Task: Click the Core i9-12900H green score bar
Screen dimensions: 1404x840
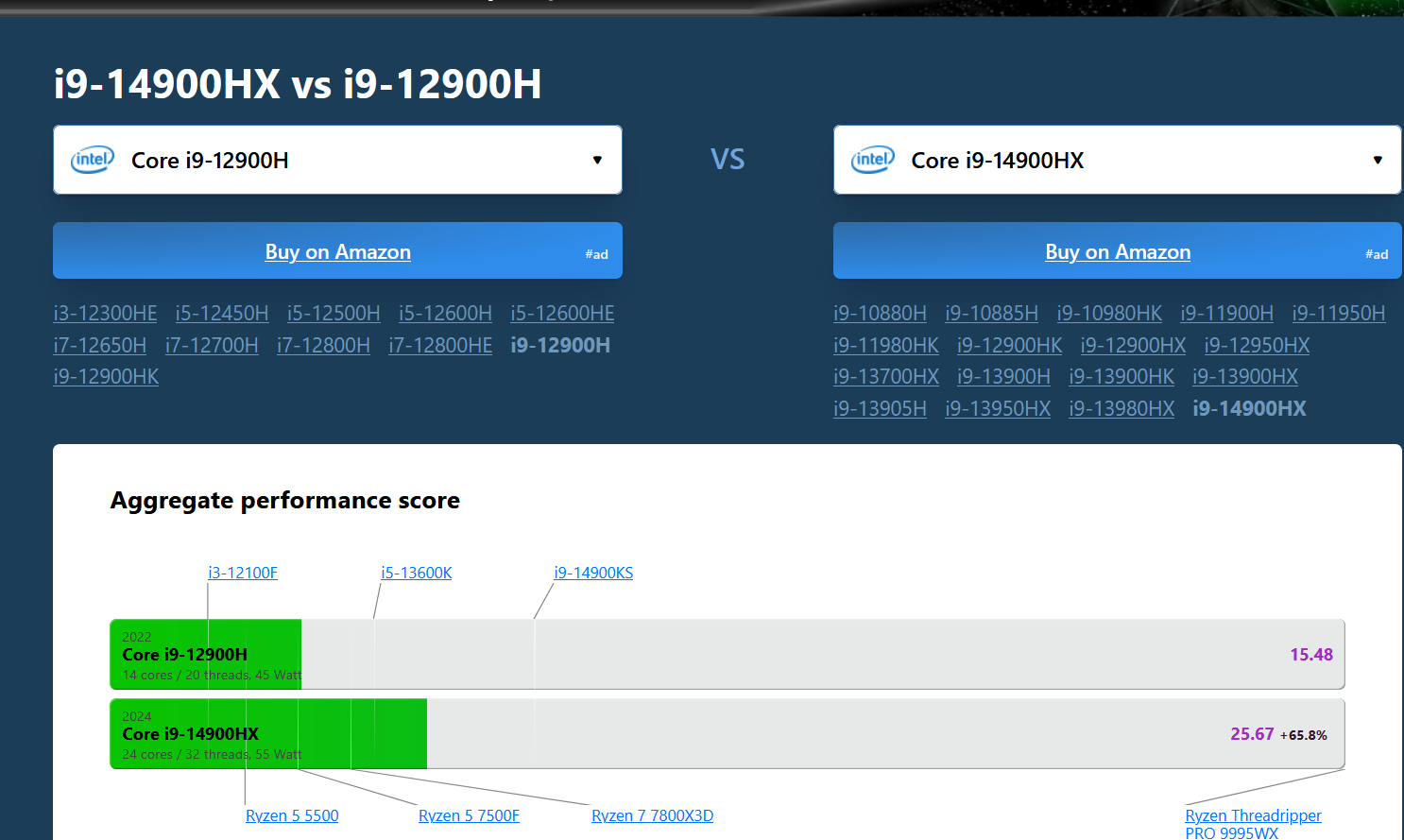Action: pos(206,654)
